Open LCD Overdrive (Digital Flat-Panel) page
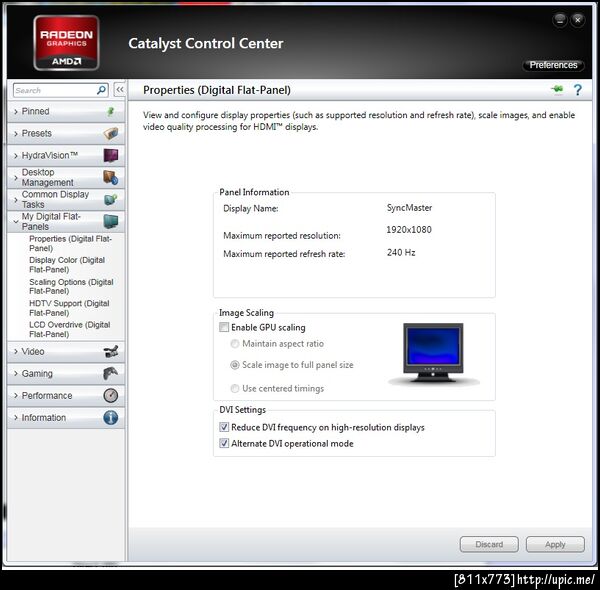Viewport: 600px width, 590px height. click(x=70, y=329)
